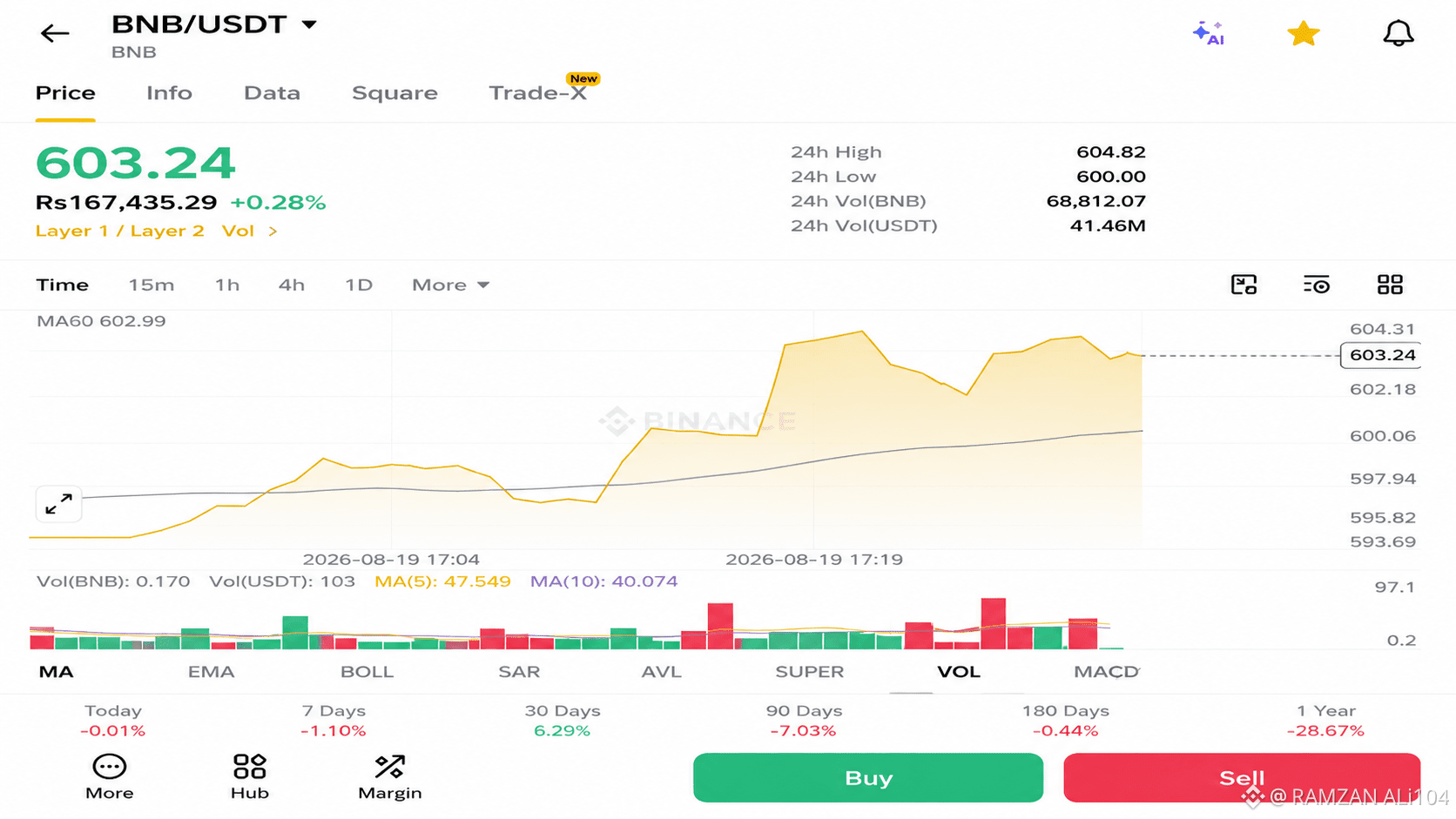Click the MA60 602.99 label
This screenshot has width=1456, height=819.
tap(101, 321)
